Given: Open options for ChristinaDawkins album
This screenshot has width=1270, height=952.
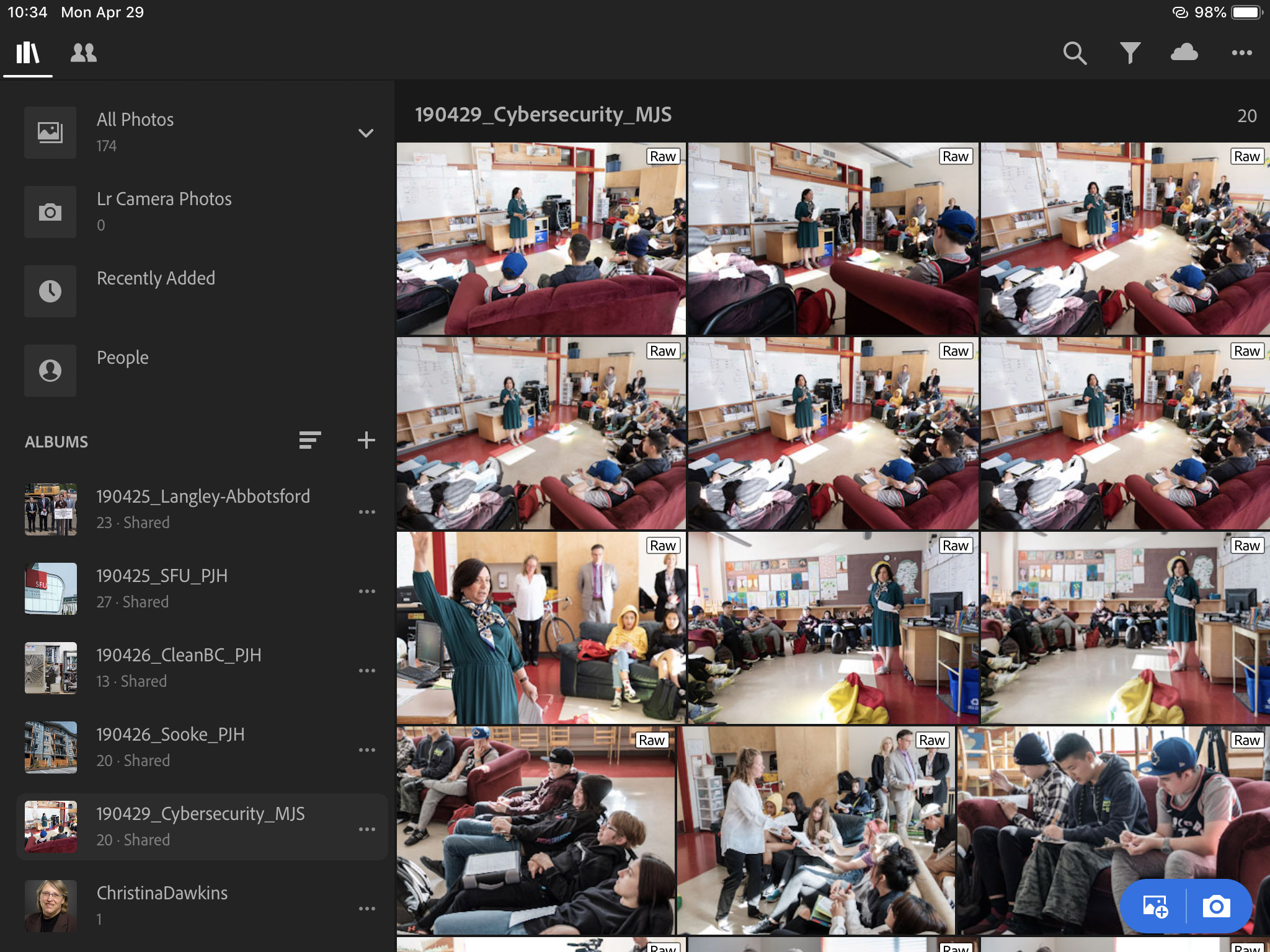Looking at the screenshot, I should tap(366, 909).
